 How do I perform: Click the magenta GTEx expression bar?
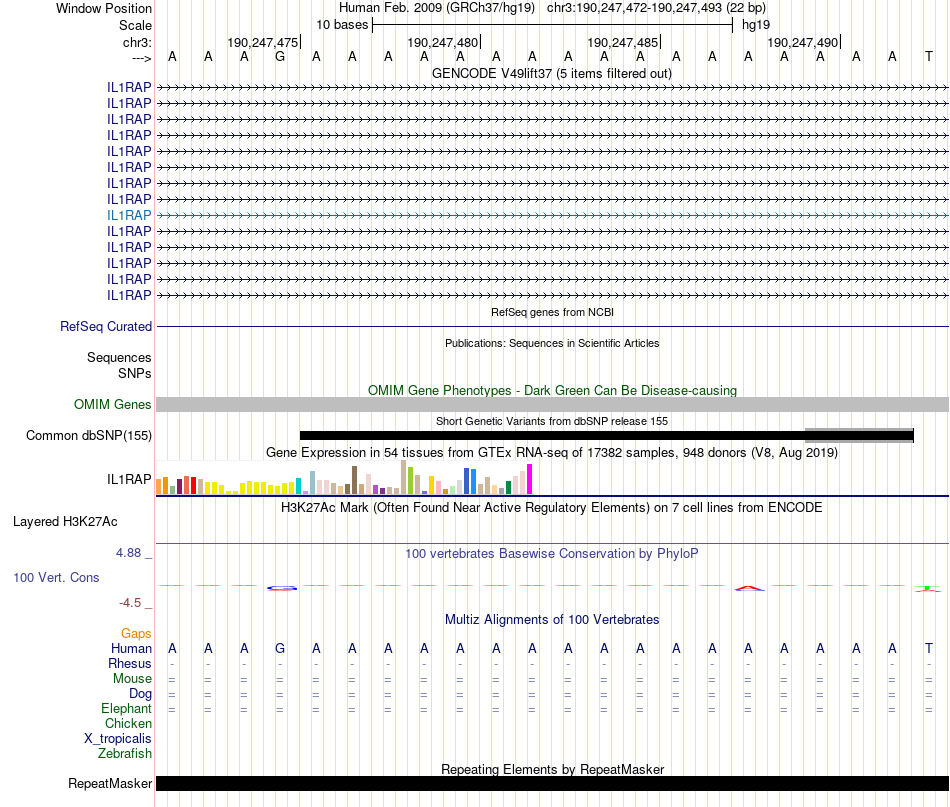click(530, 479)
